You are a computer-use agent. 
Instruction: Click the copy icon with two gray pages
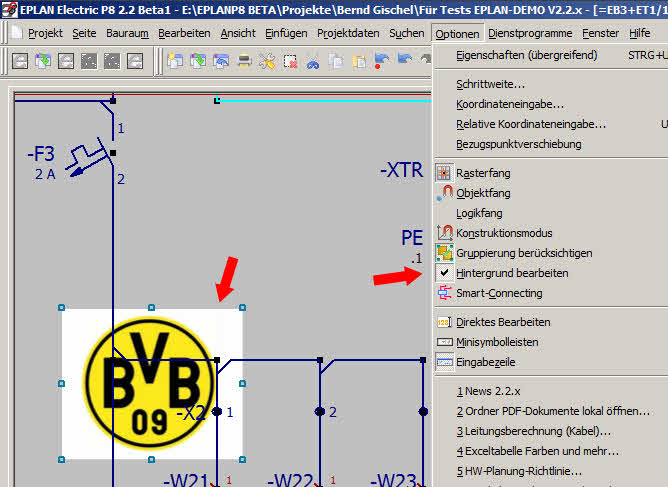[336, 61]
